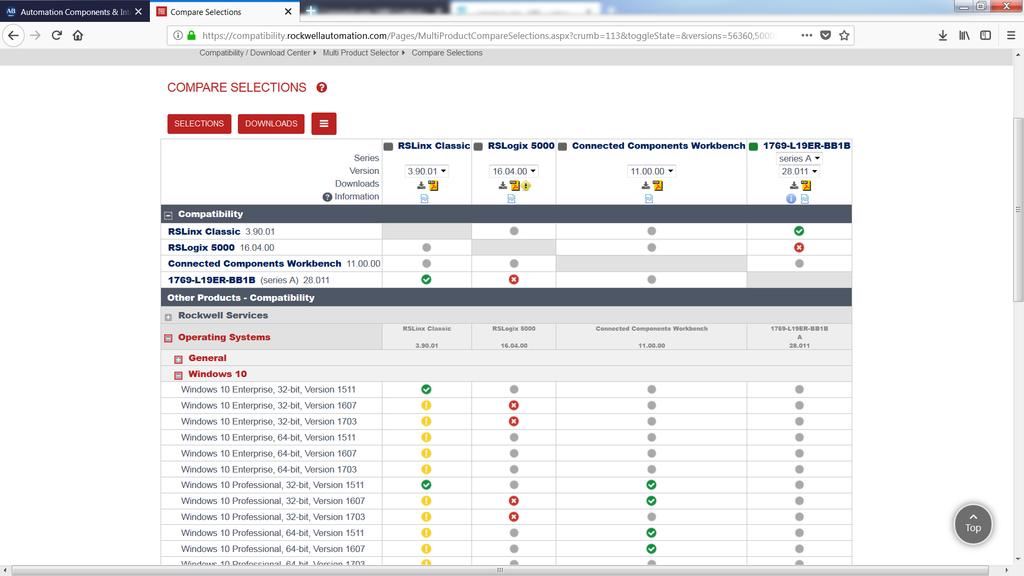The height and width of the screenshot is (576, 1024).
Task: Open help beside Compare Selections heading
Action: [x=322, y=88]
